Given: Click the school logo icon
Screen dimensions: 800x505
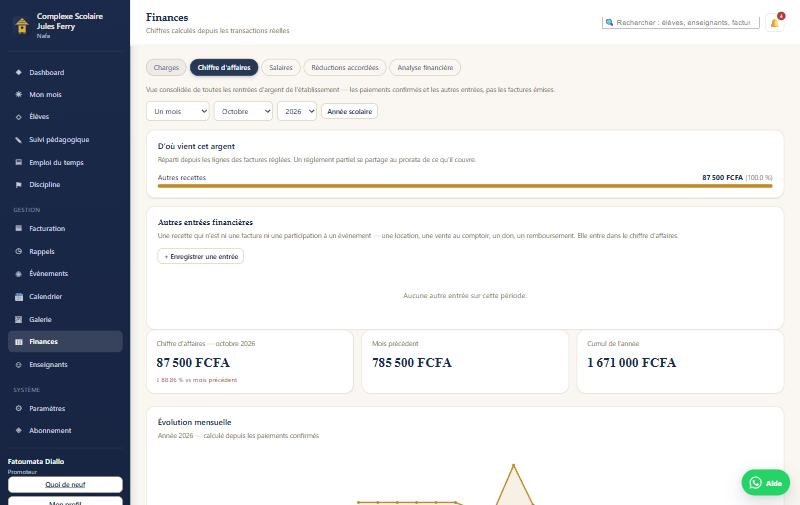Looking at the screenshot, I should coord(22,26).
